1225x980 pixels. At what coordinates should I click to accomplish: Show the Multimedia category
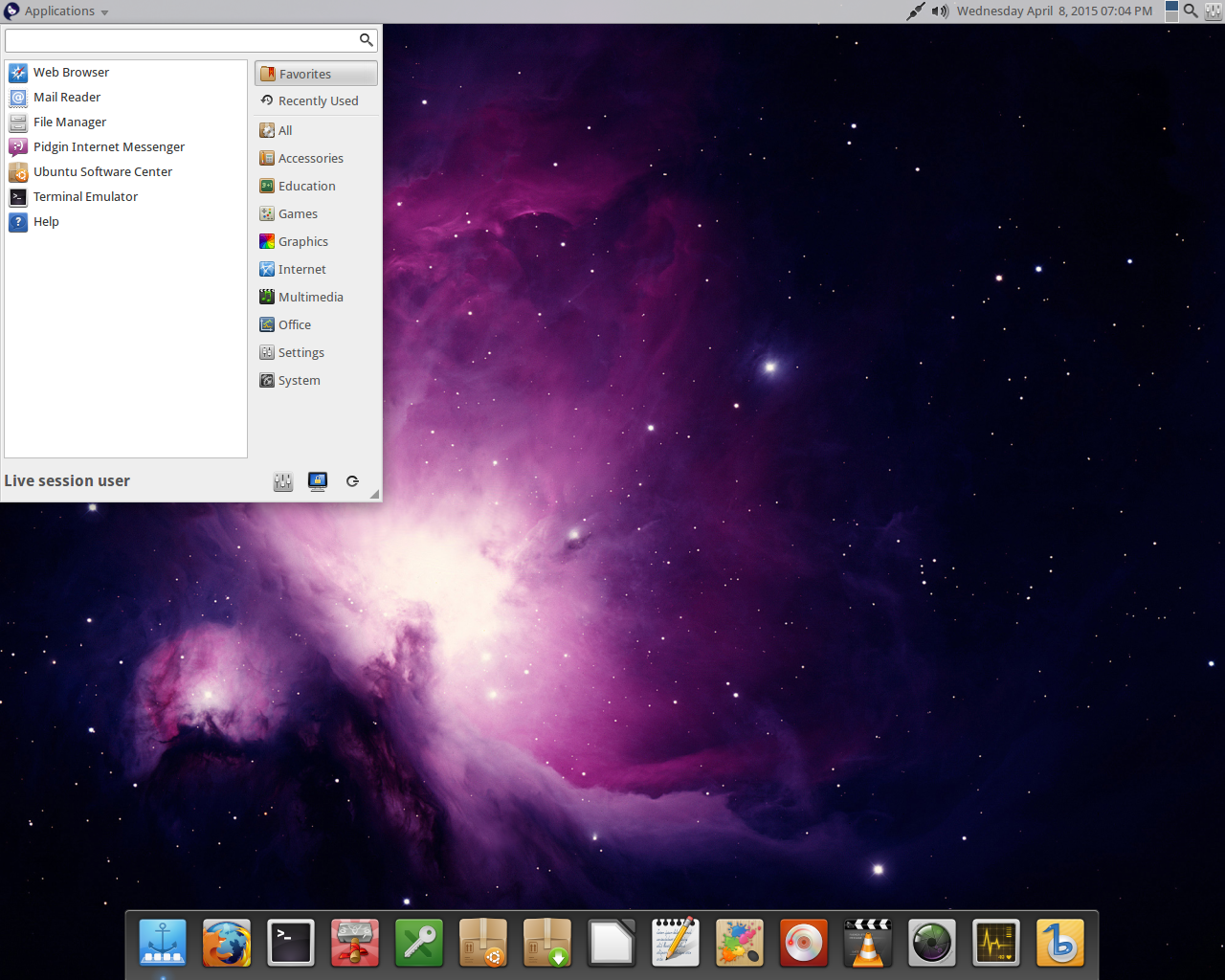click(x=309, y=297)
